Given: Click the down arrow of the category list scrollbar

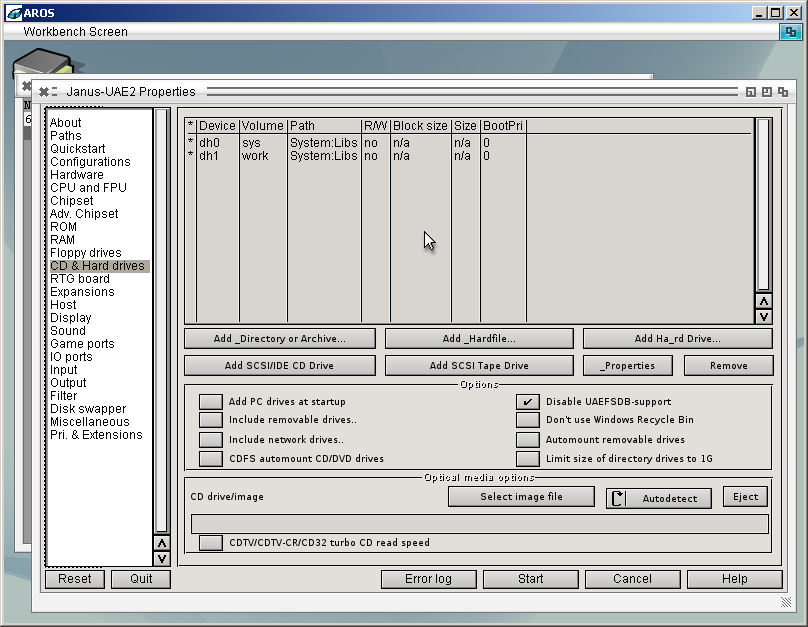Looking at the screenshot, I should [x=162, y=558].
